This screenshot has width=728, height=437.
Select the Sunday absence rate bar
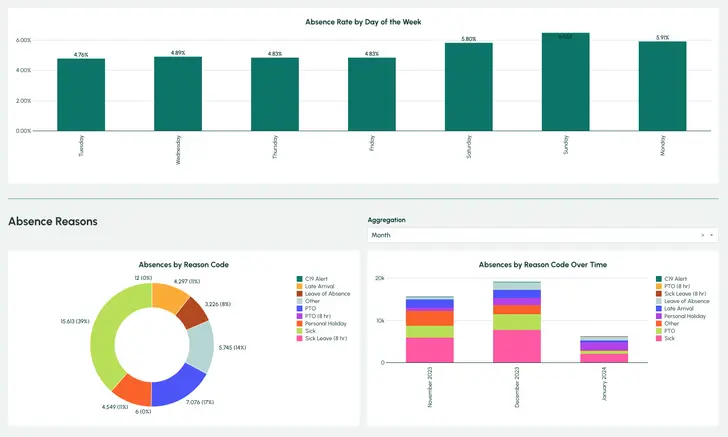point(566,82)
